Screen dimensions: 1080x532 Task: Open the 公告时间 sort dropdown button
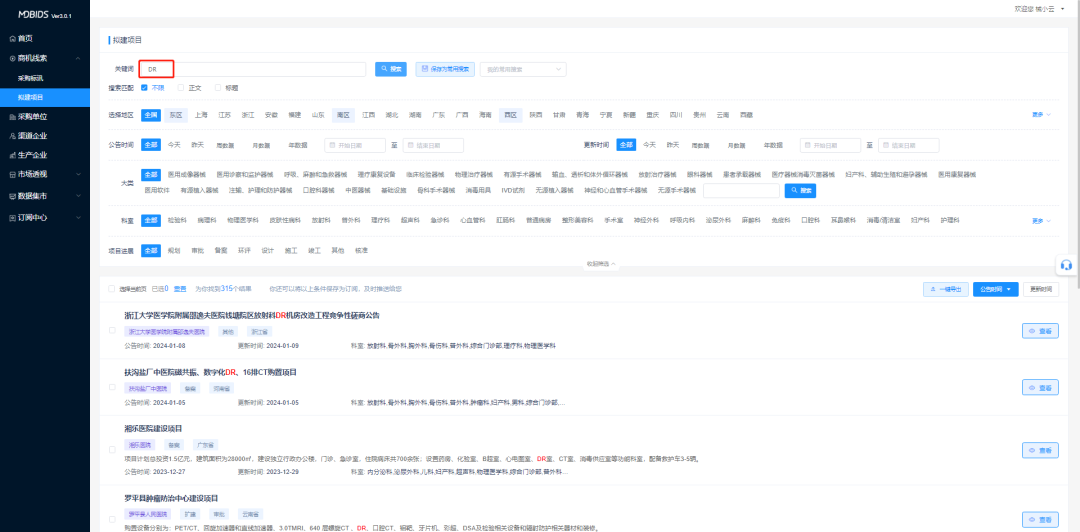click(x=995, y=289)
